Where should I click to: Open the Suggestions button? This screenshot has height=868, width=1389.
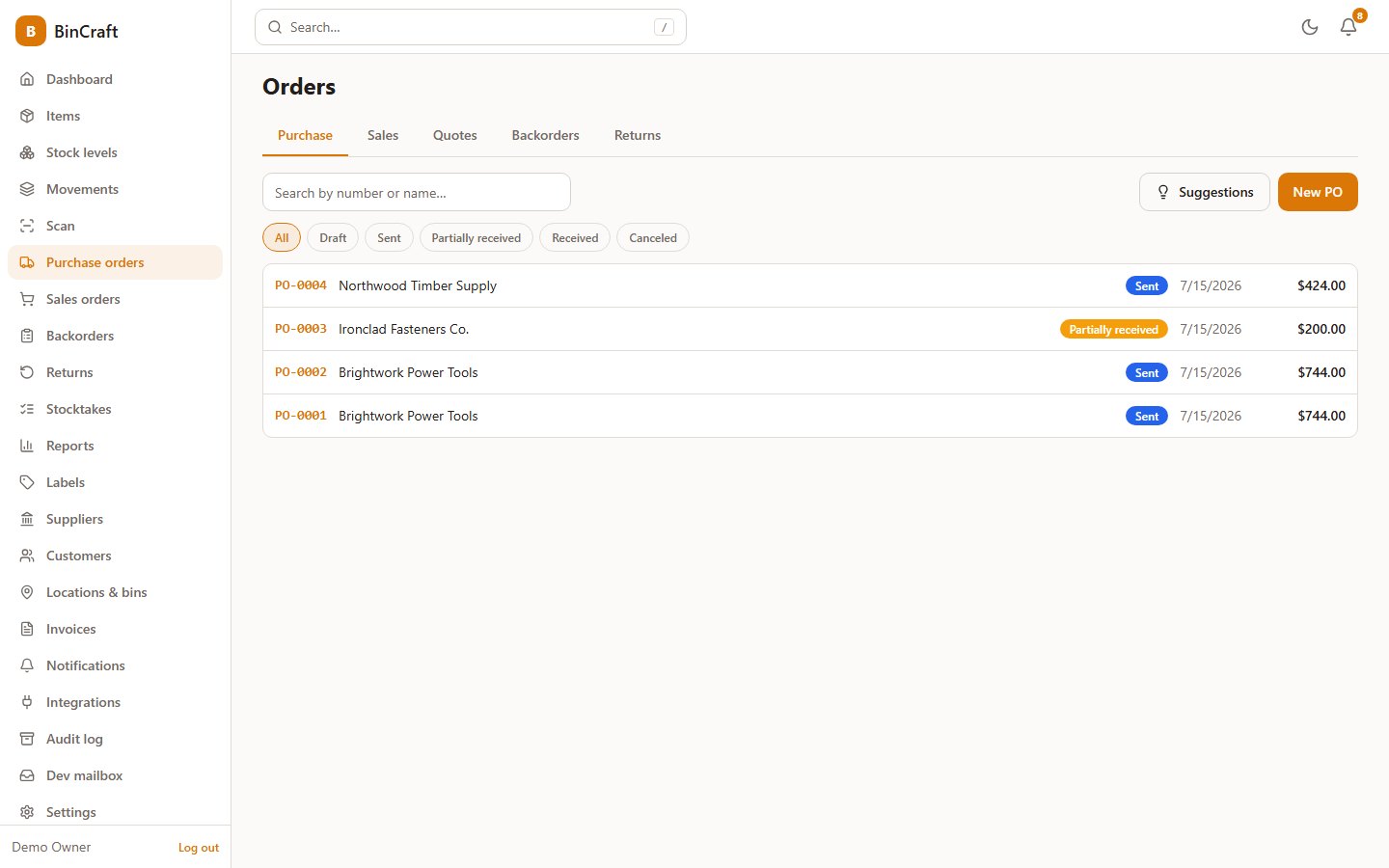(x=1205, y=192)
